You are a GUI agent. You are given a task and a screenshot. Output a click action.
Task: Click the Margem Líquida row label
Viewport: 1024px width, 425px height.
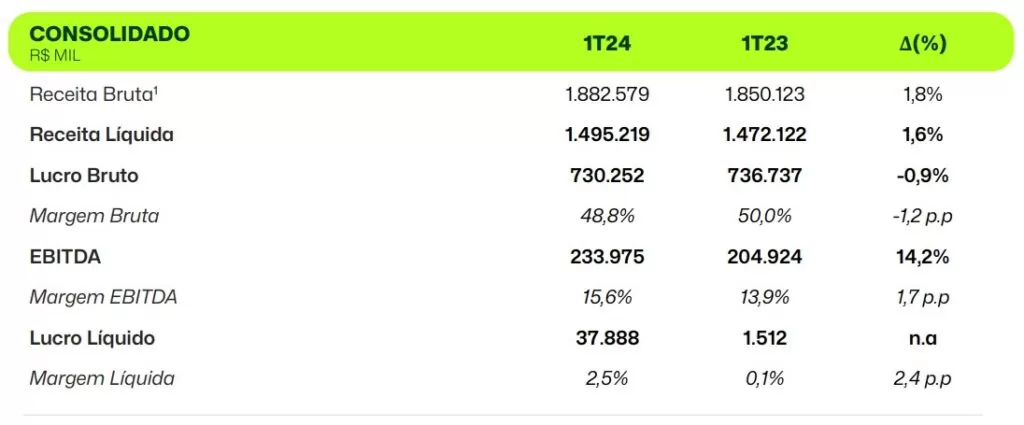(x=102, y=379)
